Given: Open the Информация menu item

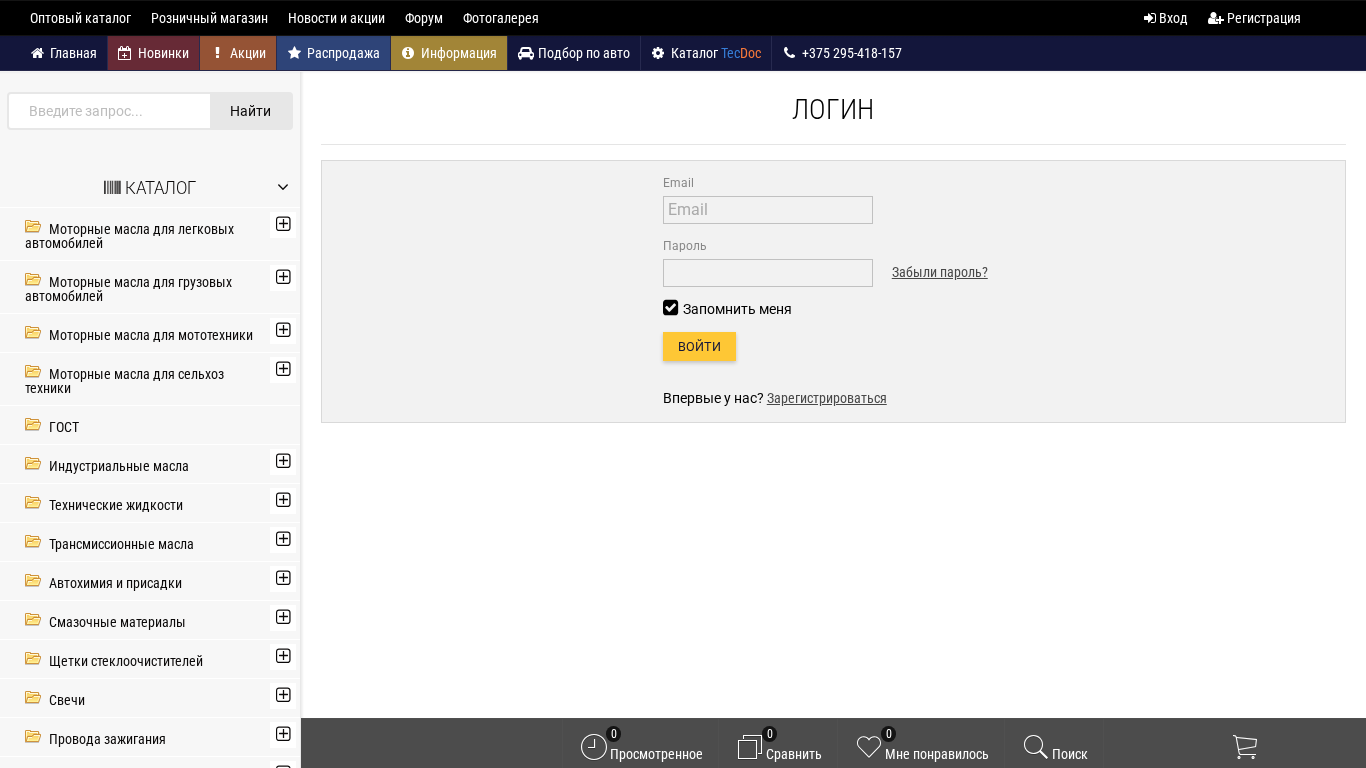Looking at the screenshot, I should [x=449, y=53].
